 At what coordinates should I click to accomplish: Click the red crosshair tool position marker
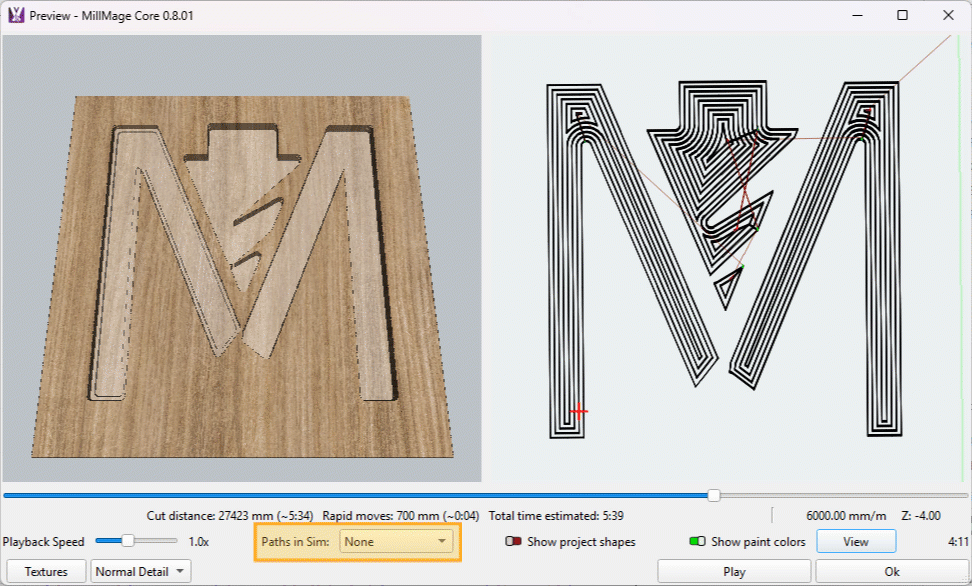pos(578,411)
